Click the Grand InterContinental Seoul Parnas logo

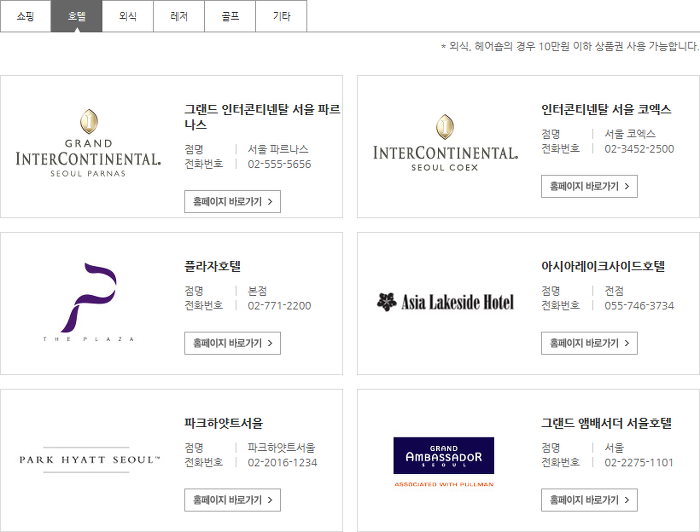click(88, 143)
